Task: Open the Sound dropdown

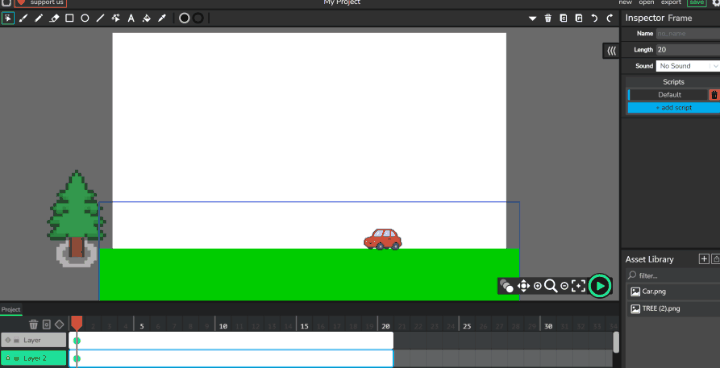Action: click(688, 66)
